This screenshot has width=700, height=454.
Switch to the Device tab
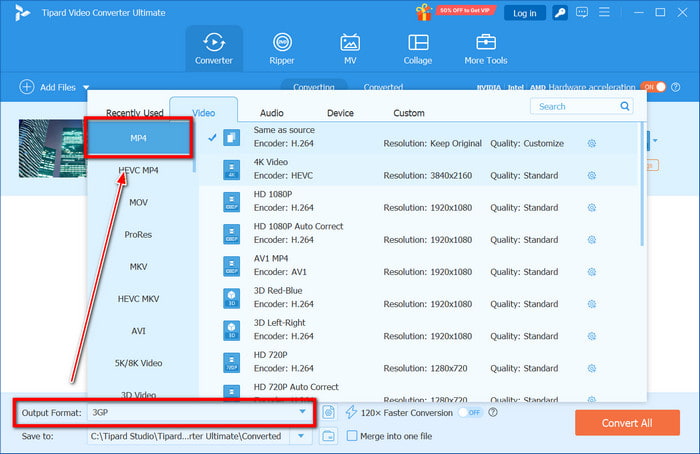tap(340, 113)
